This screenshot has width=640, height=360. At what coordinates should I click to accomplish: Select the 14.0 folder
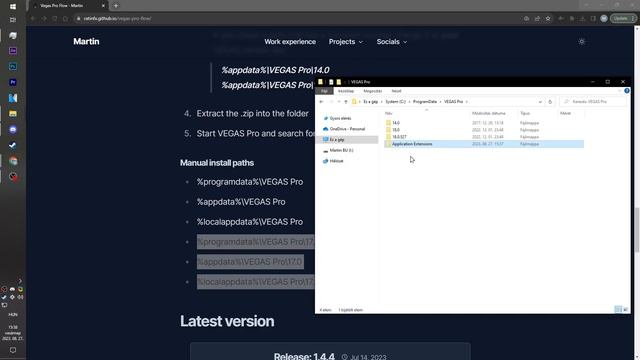[396, 123]
